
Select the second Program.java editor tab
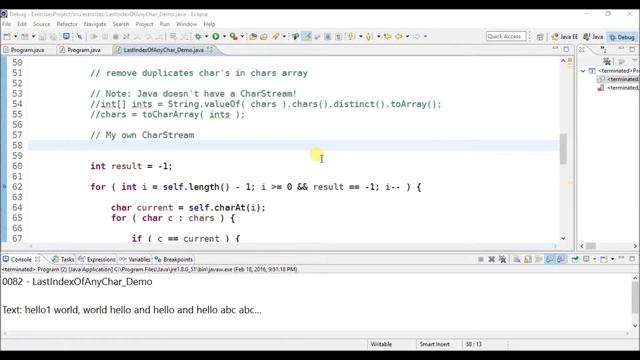[83, 50]
